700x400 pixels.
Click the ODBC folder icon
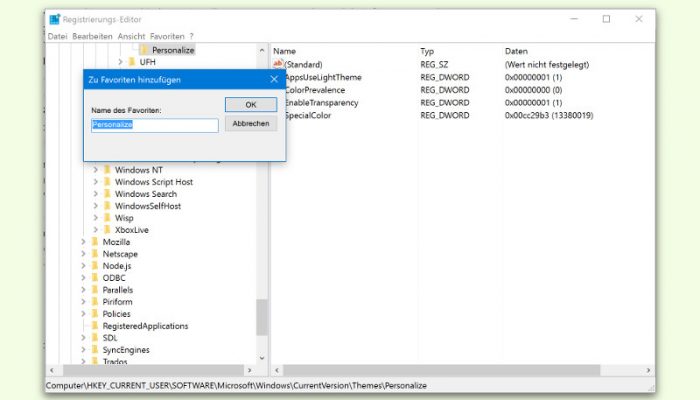point(95,278)
